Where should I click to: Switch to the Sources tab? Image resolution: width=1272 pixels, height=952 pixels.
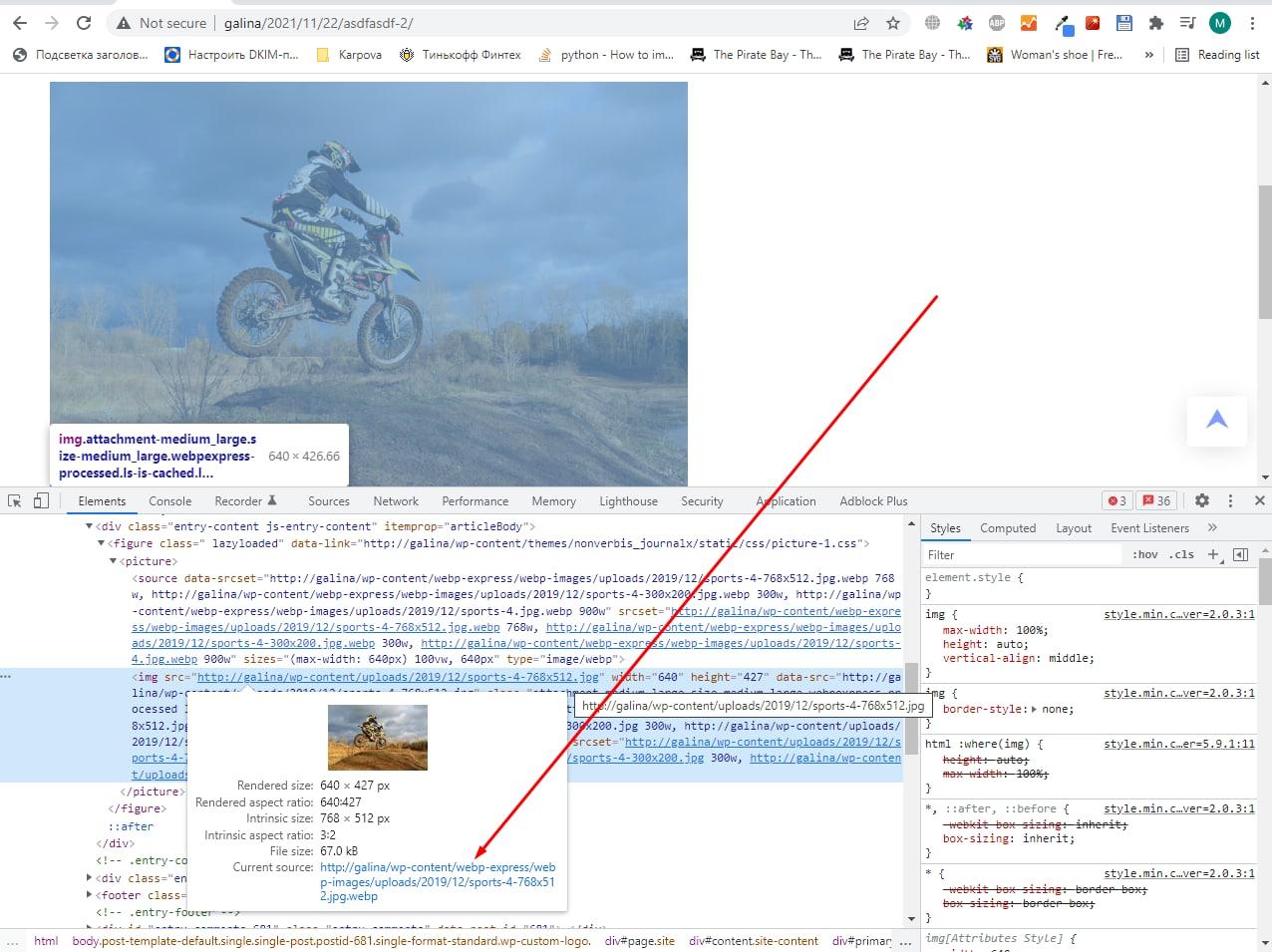(329, 500)
